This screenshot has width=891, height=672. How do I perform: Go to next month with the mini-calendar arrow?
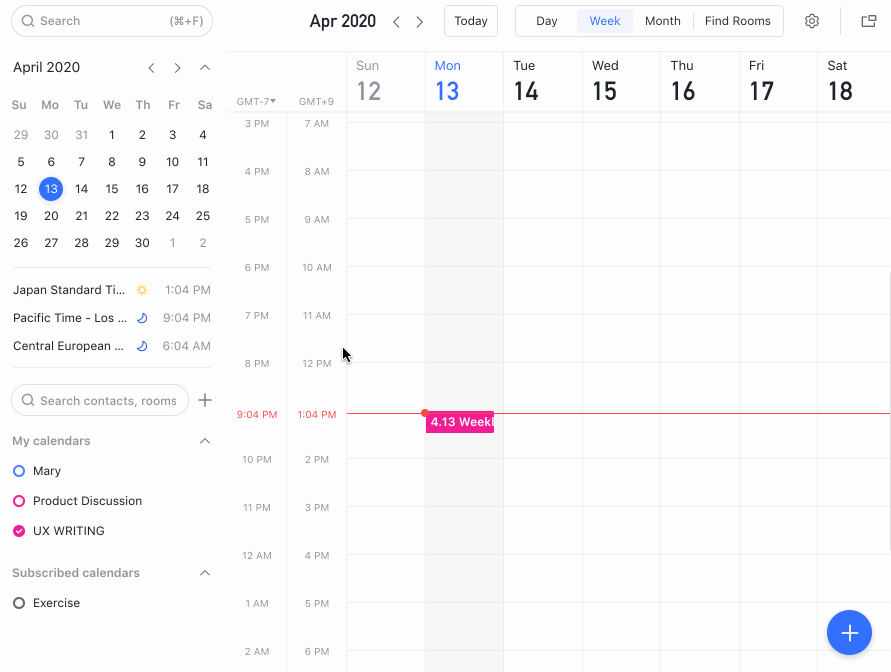177,67
